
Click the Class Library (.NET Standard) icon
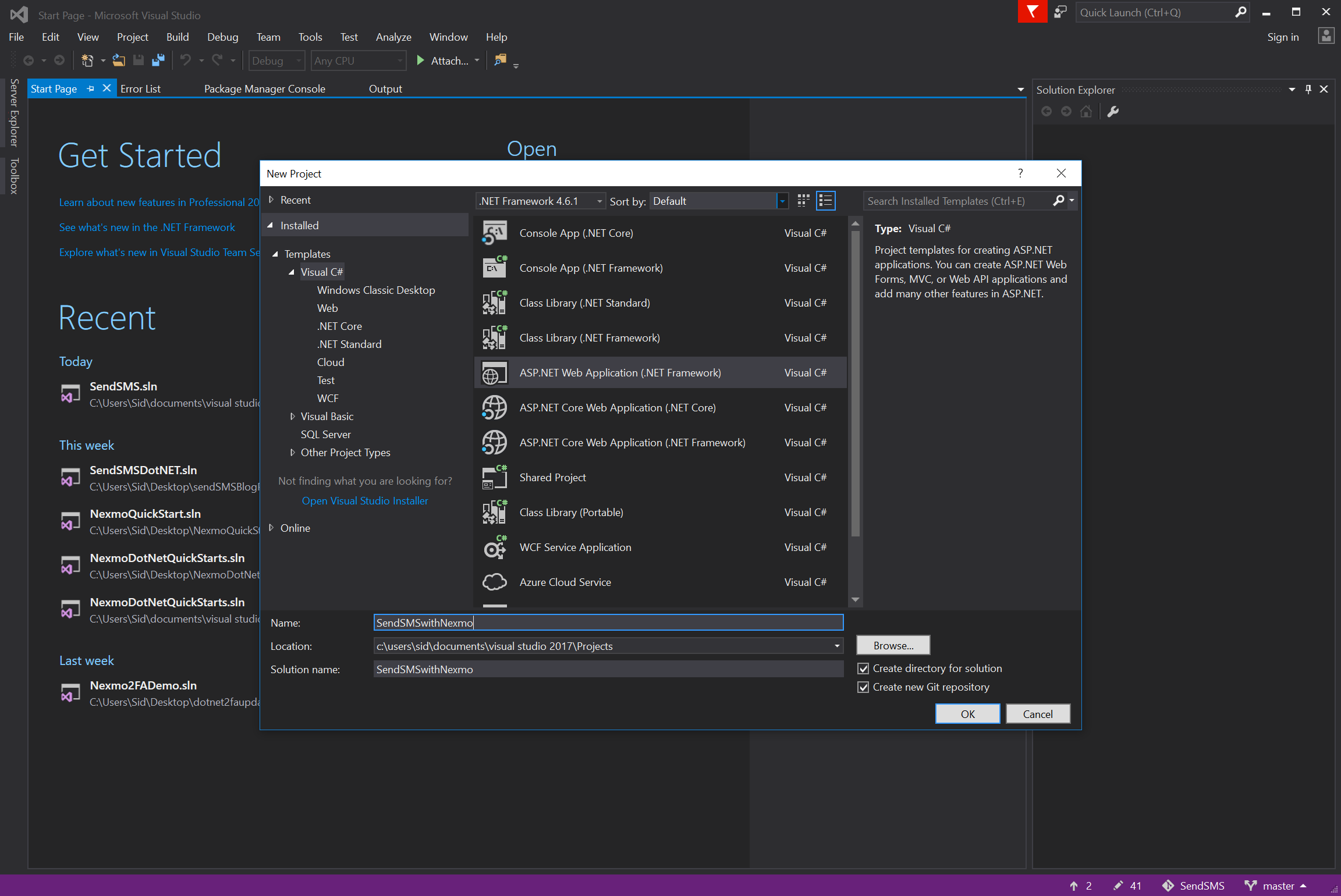494,302
